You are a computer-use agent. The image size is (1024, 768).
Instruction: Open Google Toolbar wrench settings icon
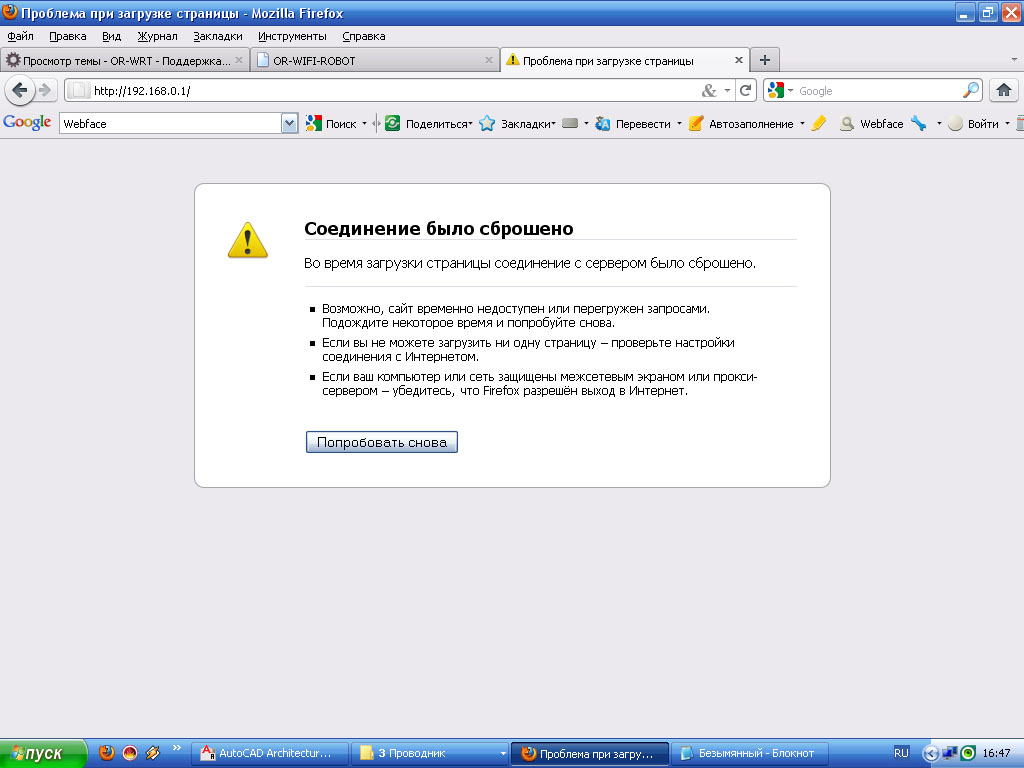(x=918, y=124)
